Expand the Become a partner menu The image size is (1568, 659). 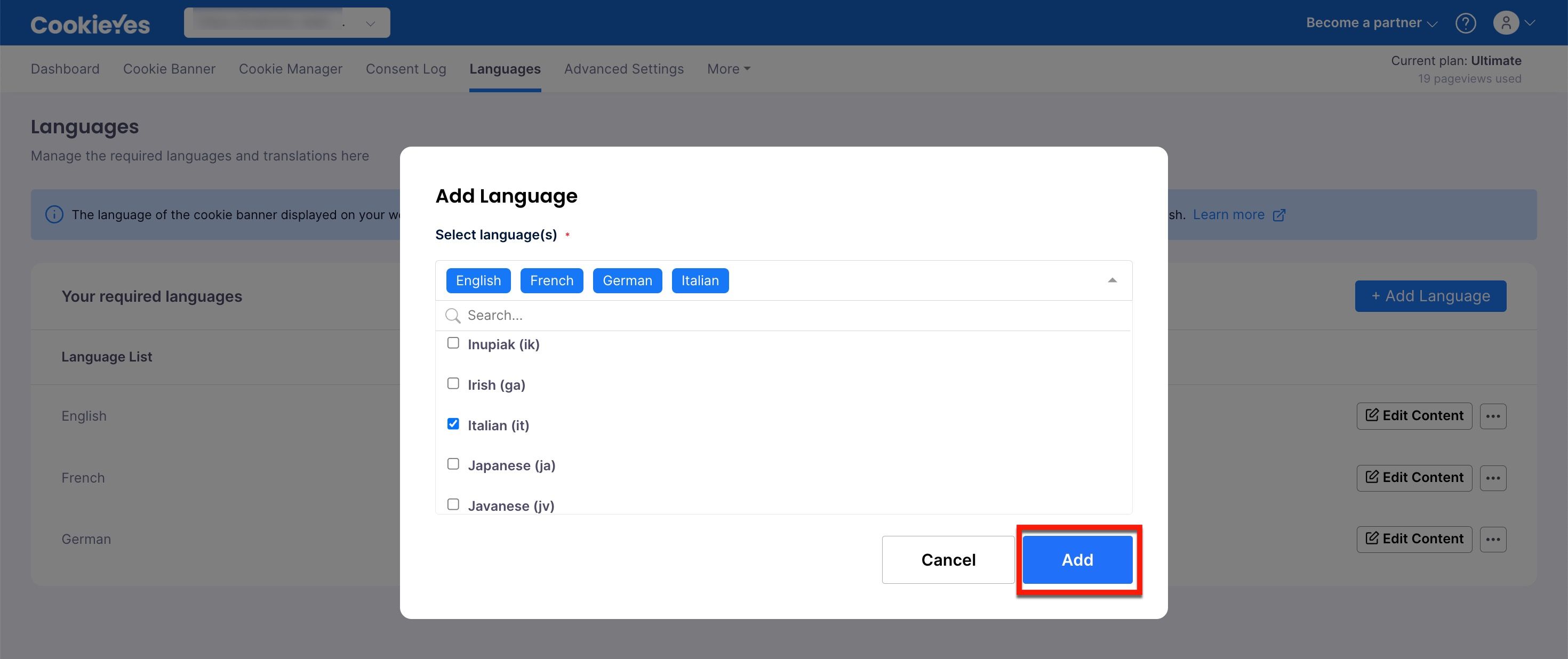point(1371,23)
